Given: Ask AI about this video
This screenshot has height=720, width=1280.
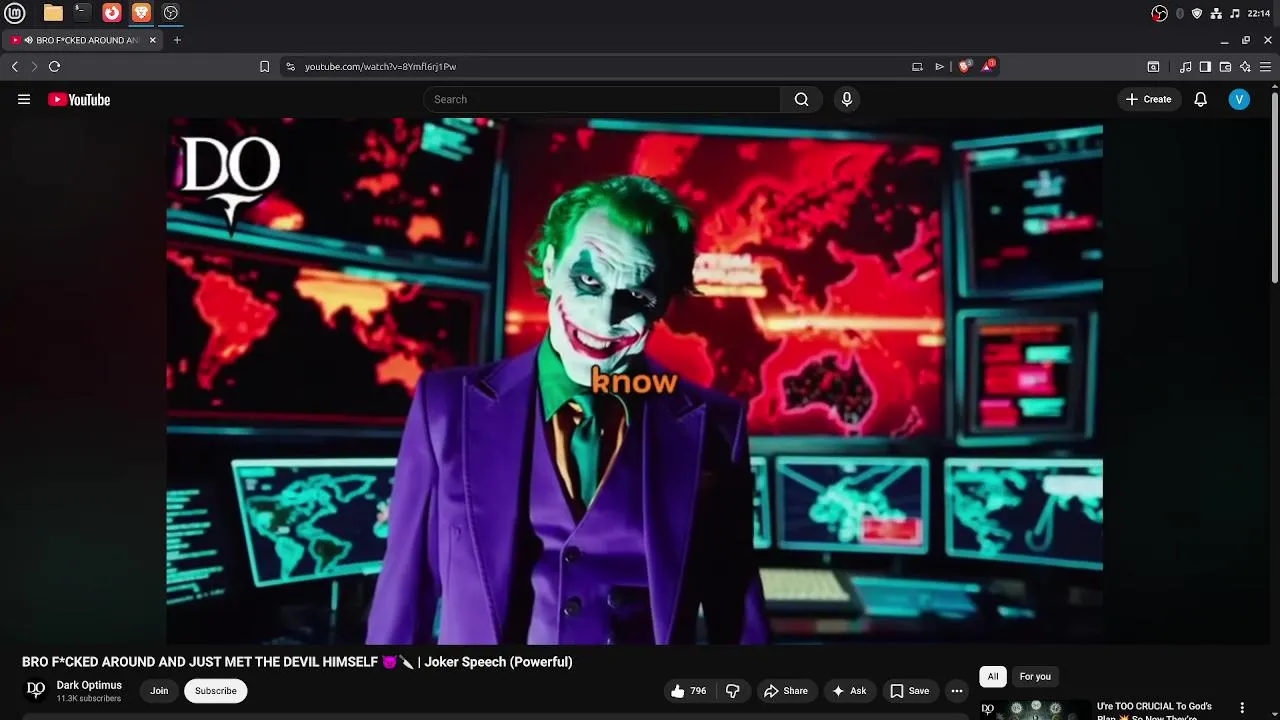Looking at the screenshot, I should 849,691.
